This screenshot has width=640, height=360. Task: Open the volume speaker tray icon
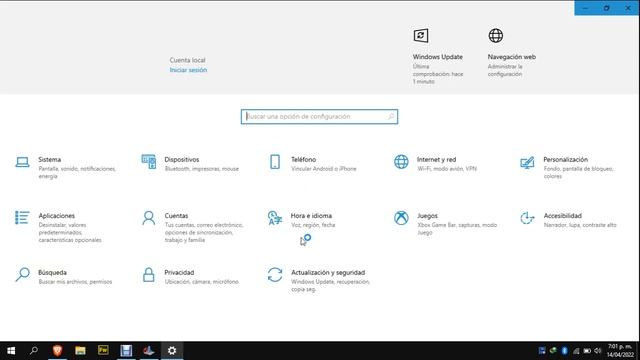(x=598, y=351)
